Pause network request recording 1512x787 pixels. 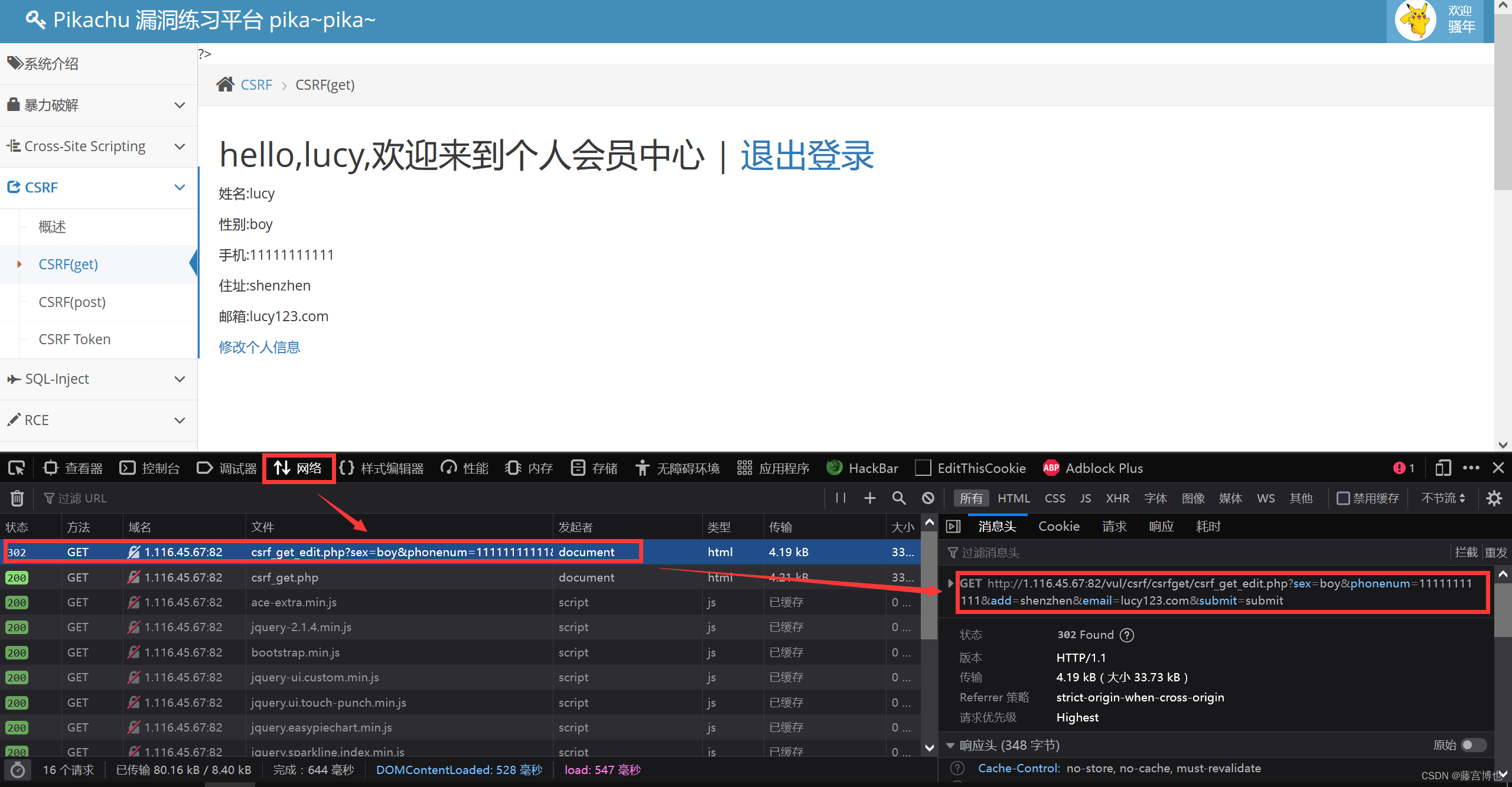840,498
